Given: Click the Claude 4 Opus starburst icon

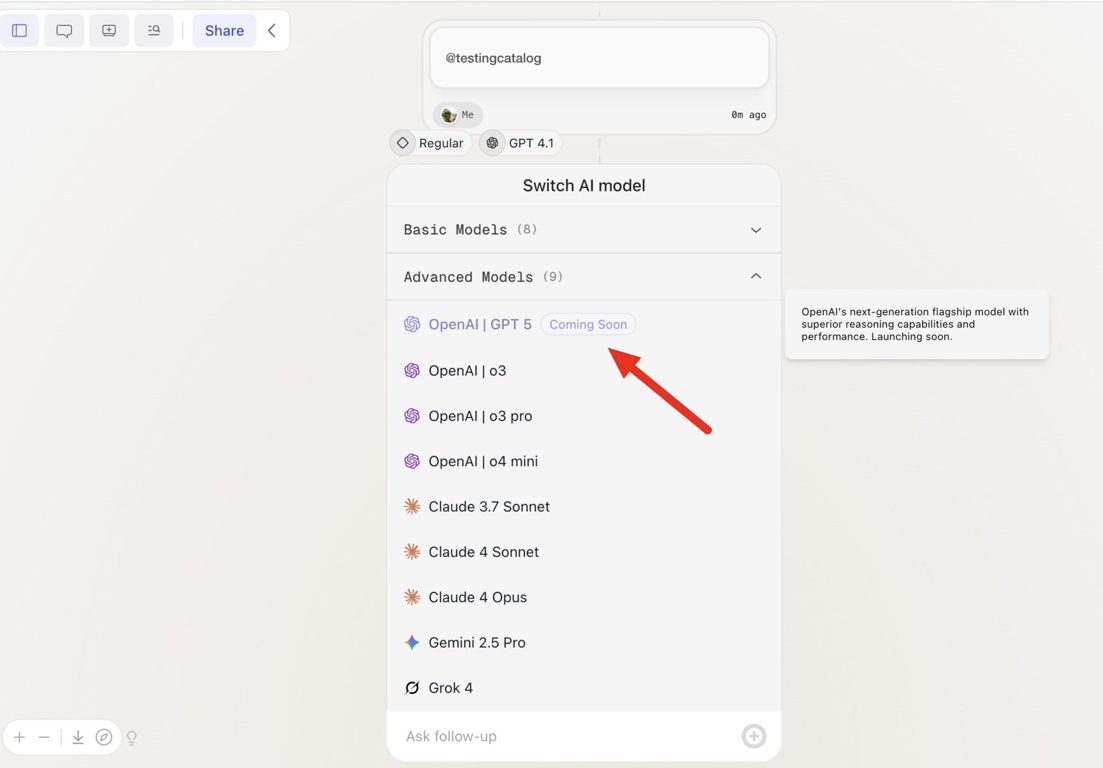Looking at the screenshot, I should [x=412, y=597].
